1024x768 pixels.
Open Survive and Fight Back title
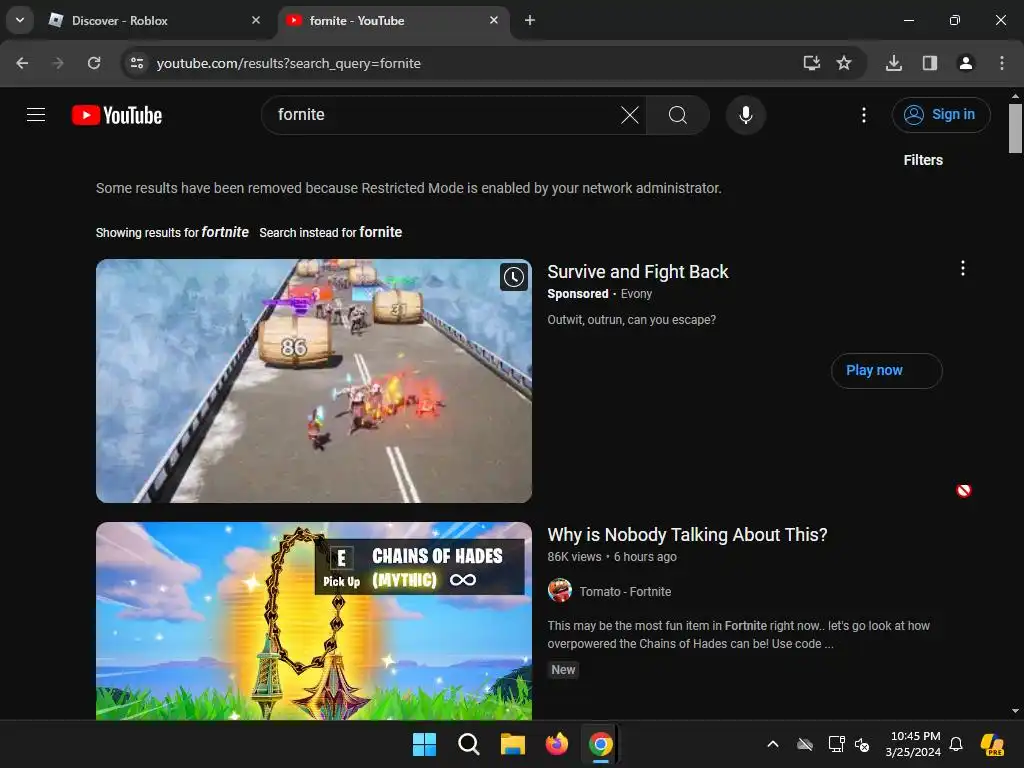[637, 272]
